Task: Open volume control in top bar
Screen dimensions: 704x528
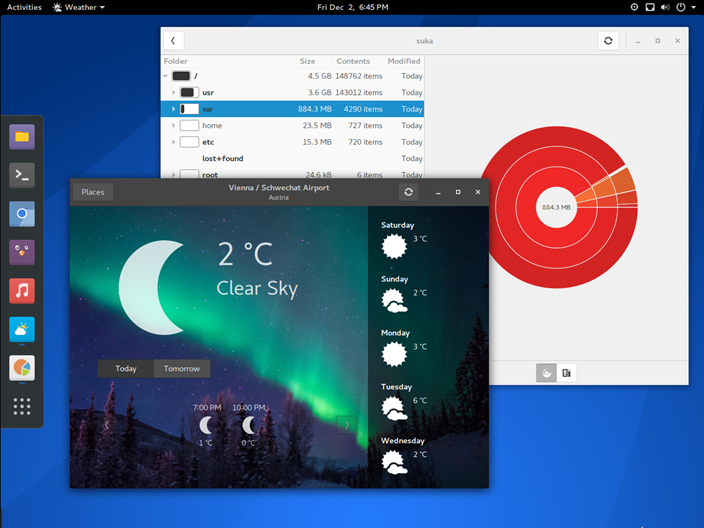Action: [x=665, y=7]
